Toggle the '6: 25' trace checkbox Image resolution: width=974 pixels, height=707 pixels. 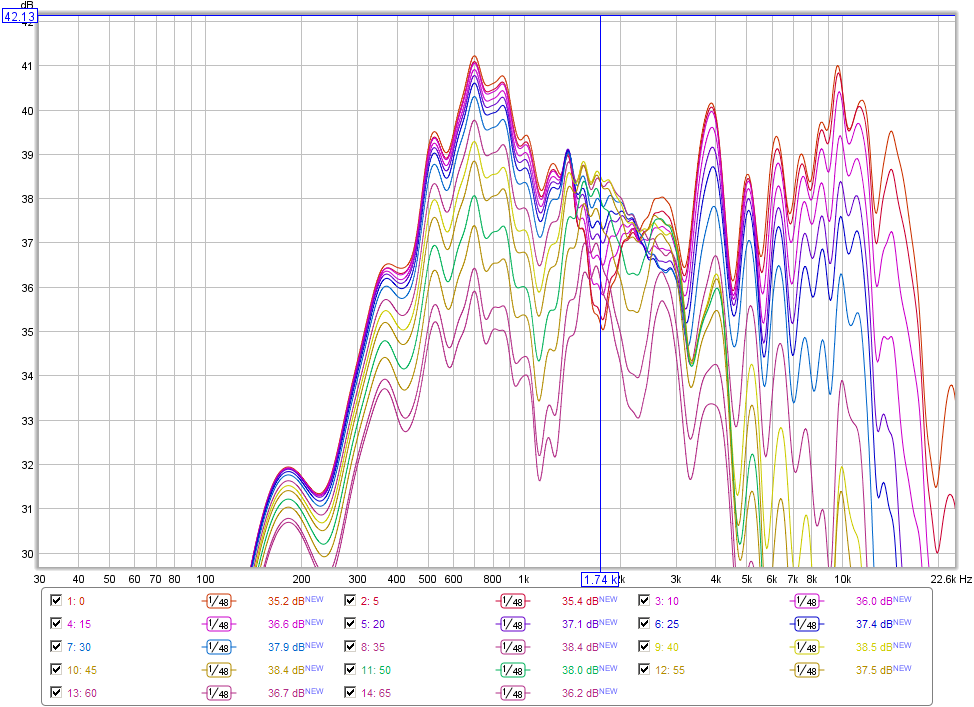644,623
